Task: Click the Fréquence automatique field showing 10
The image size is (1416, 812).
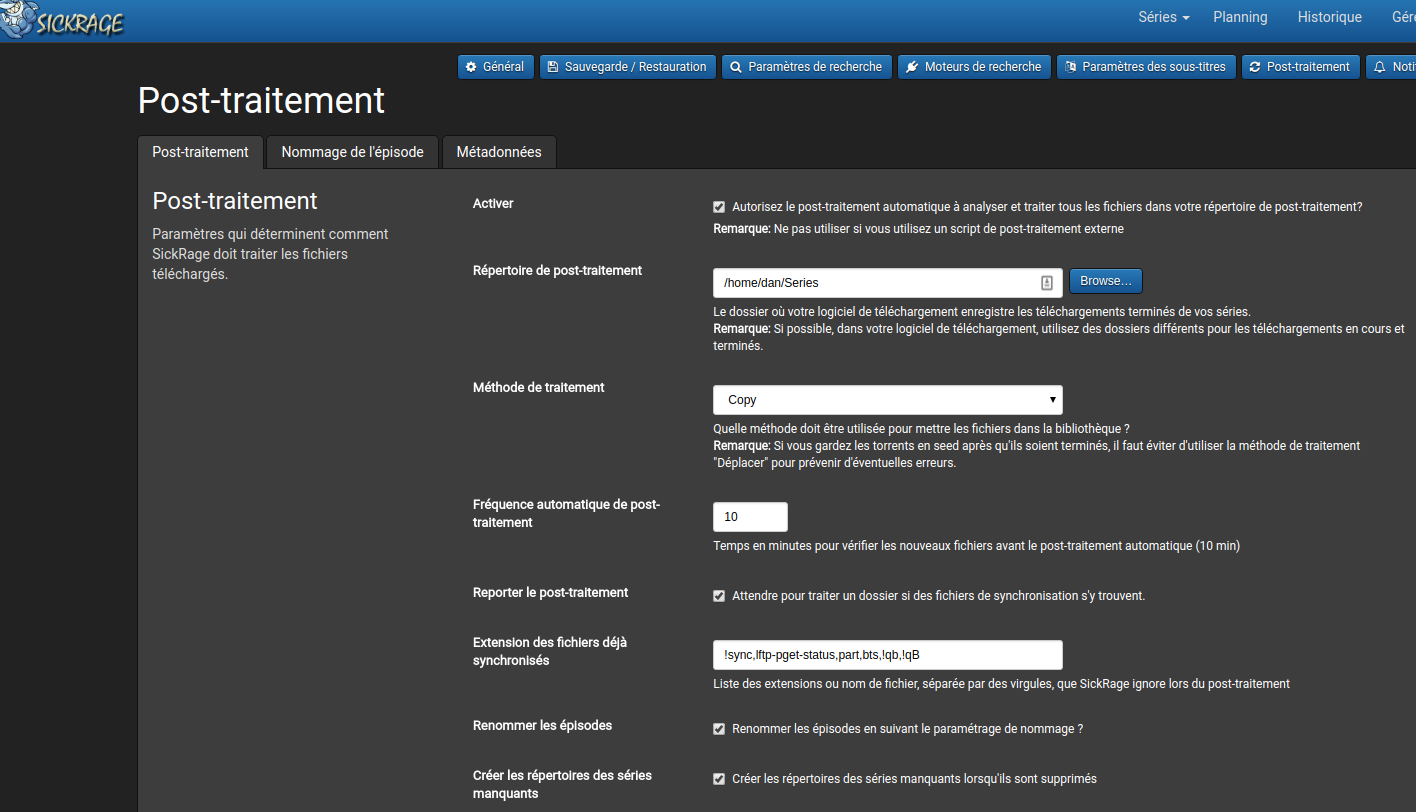Action: (x=750, y=517)
